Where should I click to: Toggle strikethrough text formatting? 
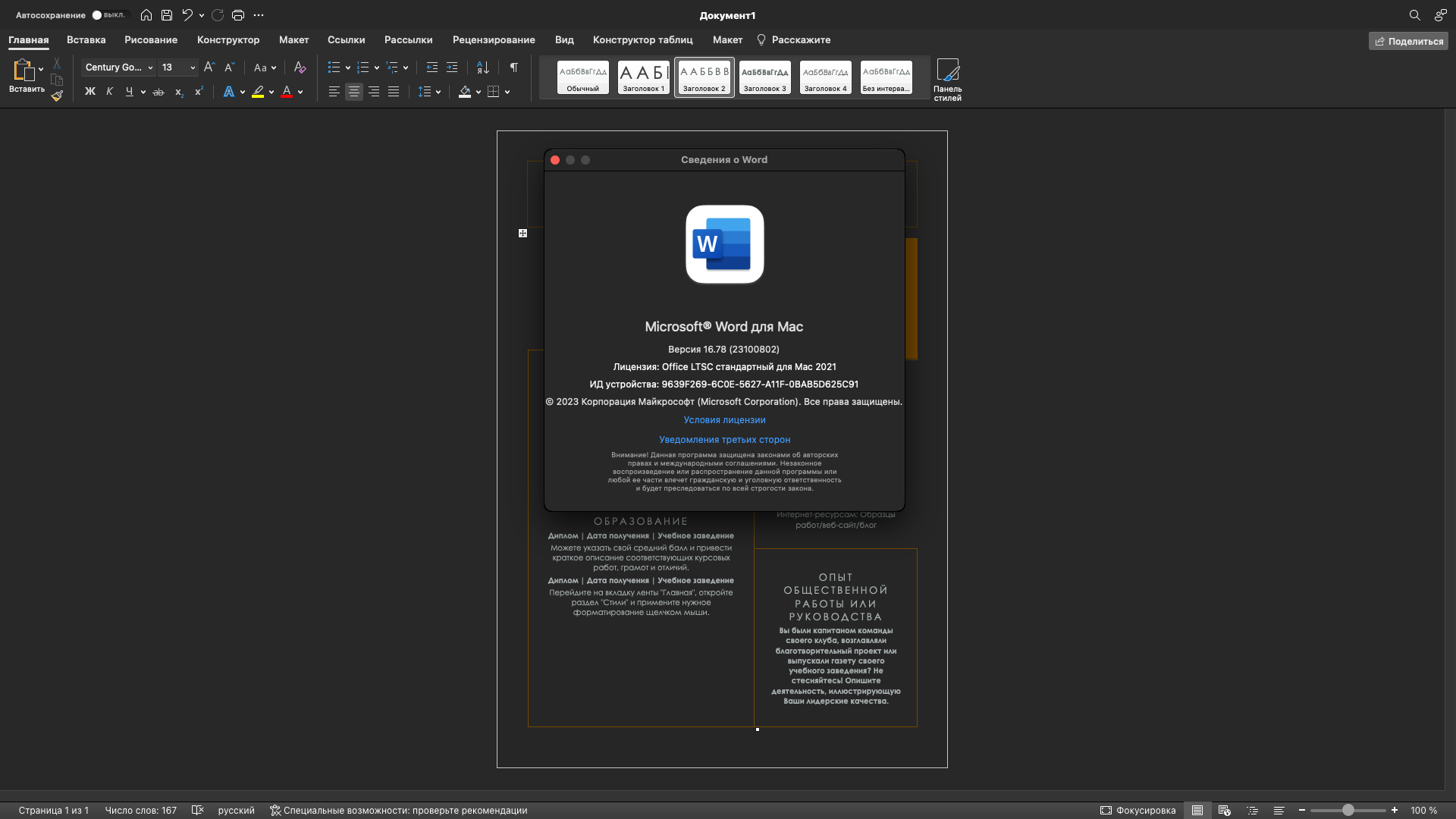pos(158,92)
